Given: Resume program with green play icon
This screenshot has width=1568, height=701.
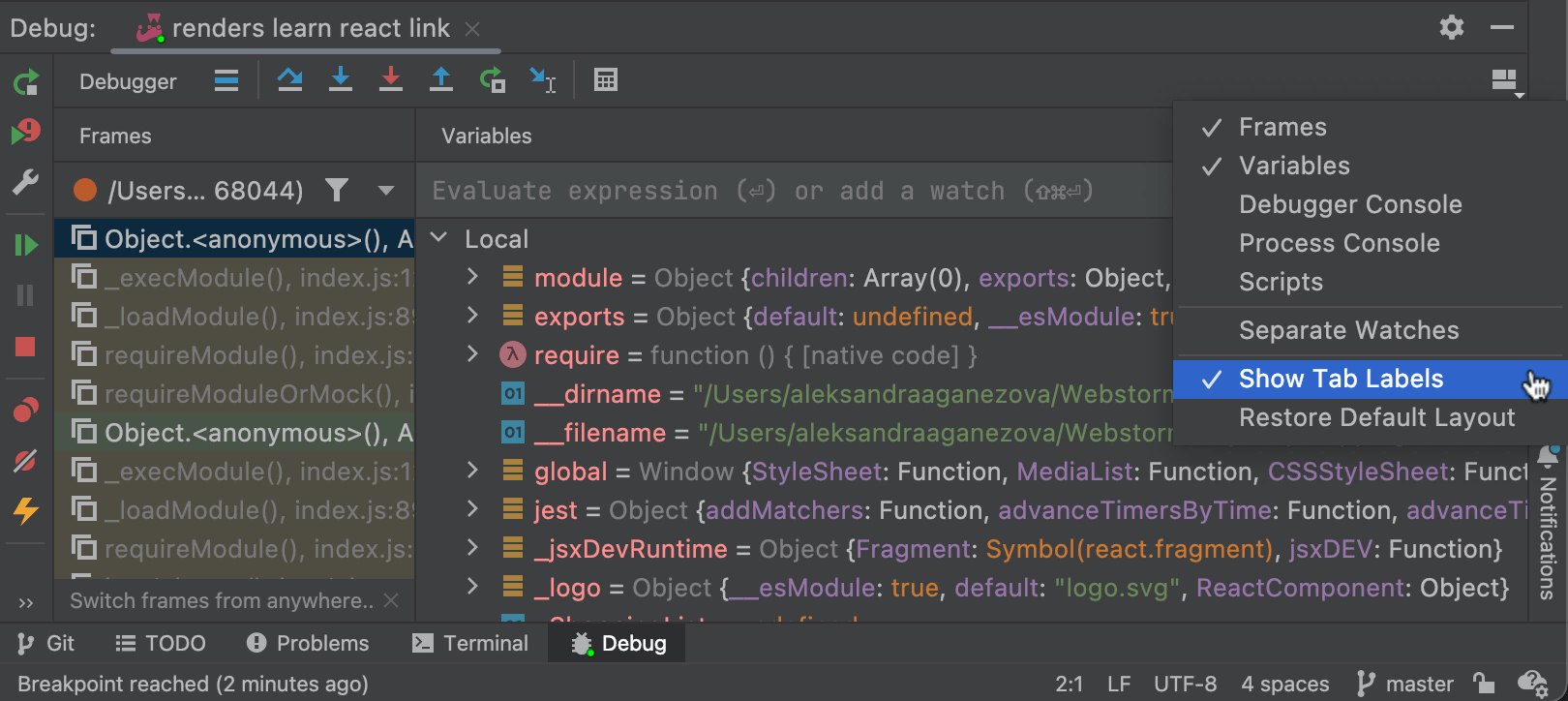Looking at the screenshot, I should (25, 245).
